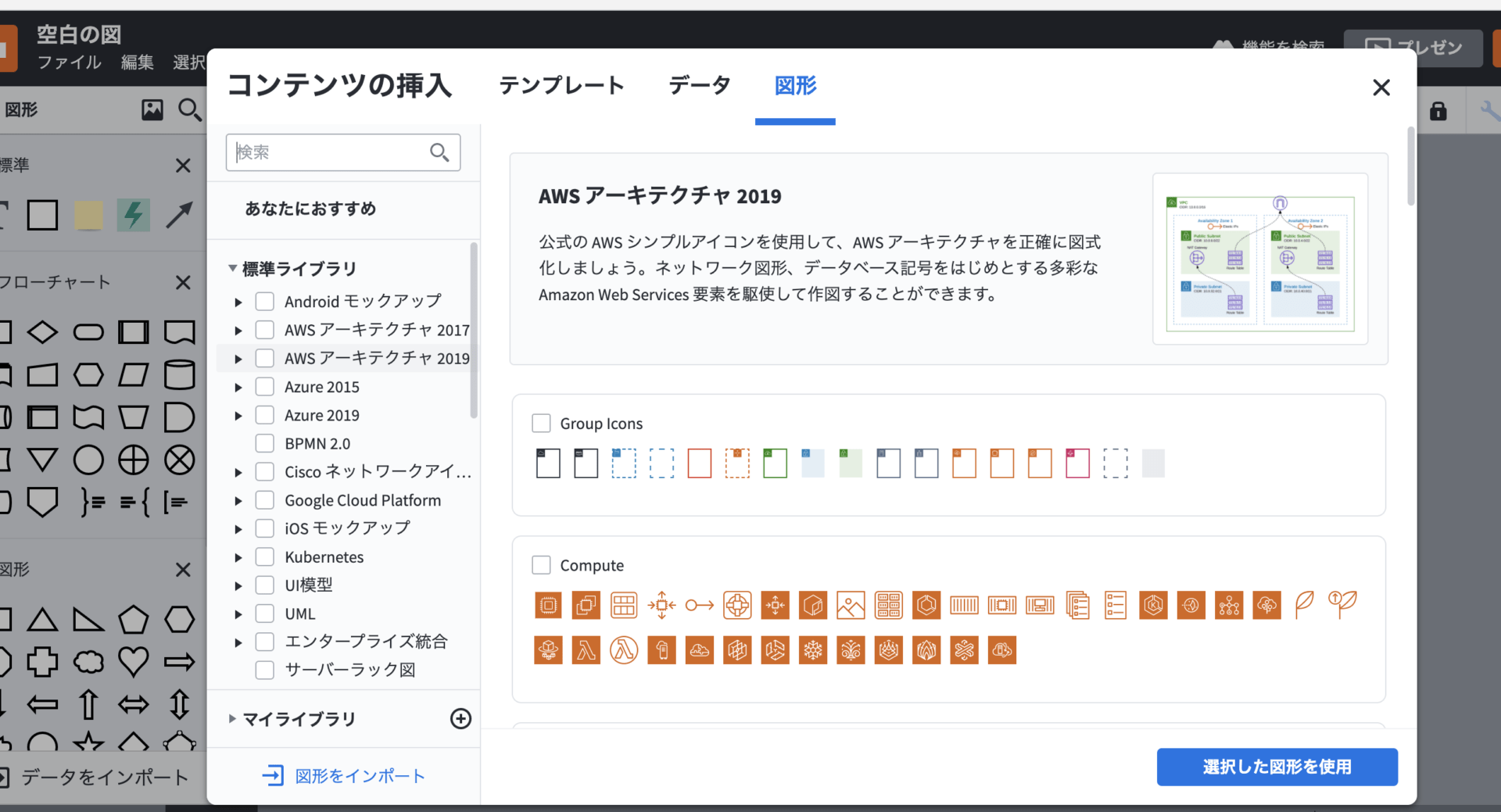The height and width of the screenshot is (812, 1501).
Task: Select the right arrow shape in left panel
Action: [x=179, y=662]
